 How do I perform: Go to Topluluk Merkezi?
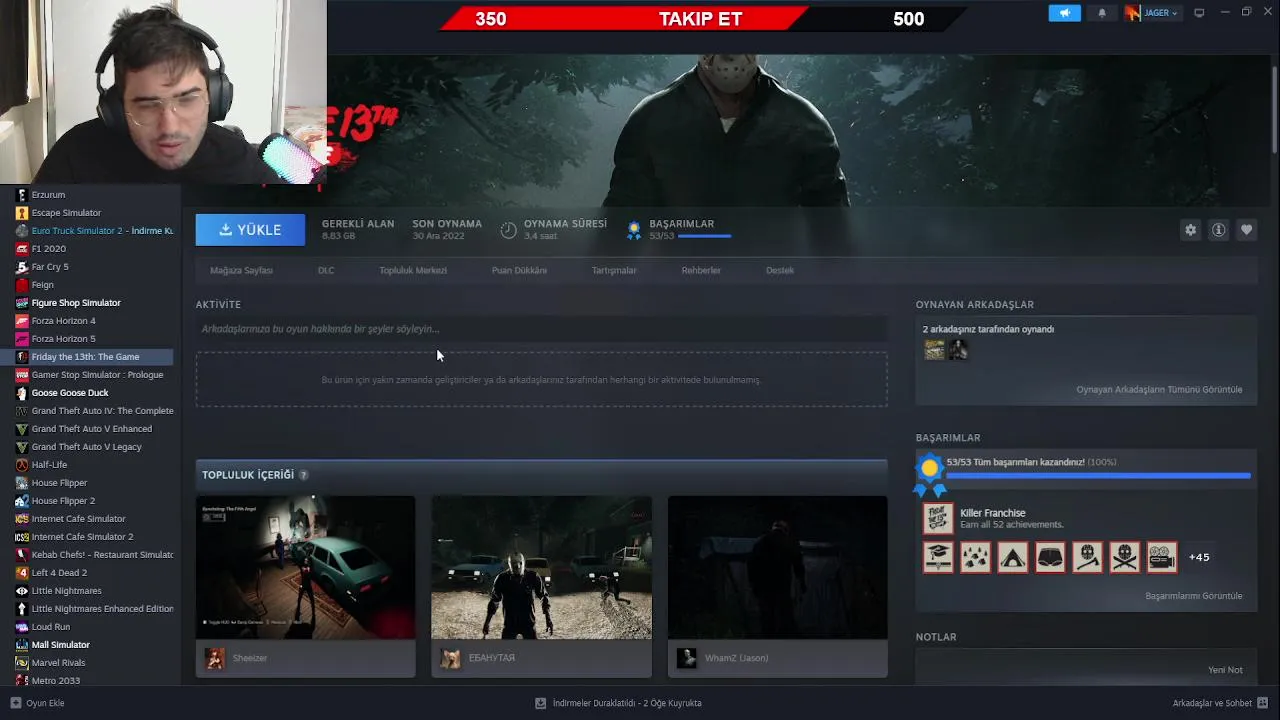tap(413, 270)
